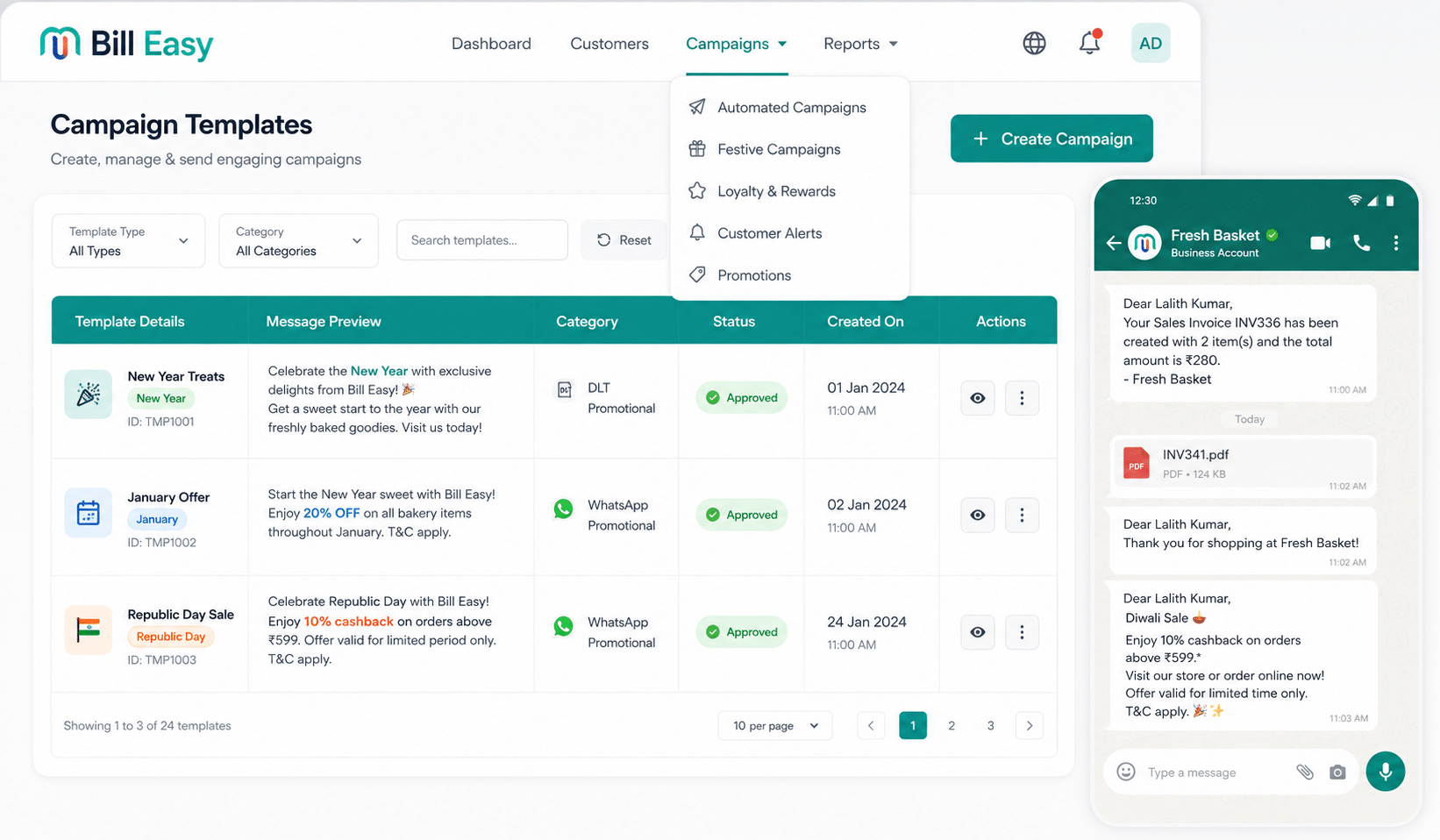This screenshot has height=840, width=1440.
Task: Click the Promotions tag icon
Action: click(697, 274)
